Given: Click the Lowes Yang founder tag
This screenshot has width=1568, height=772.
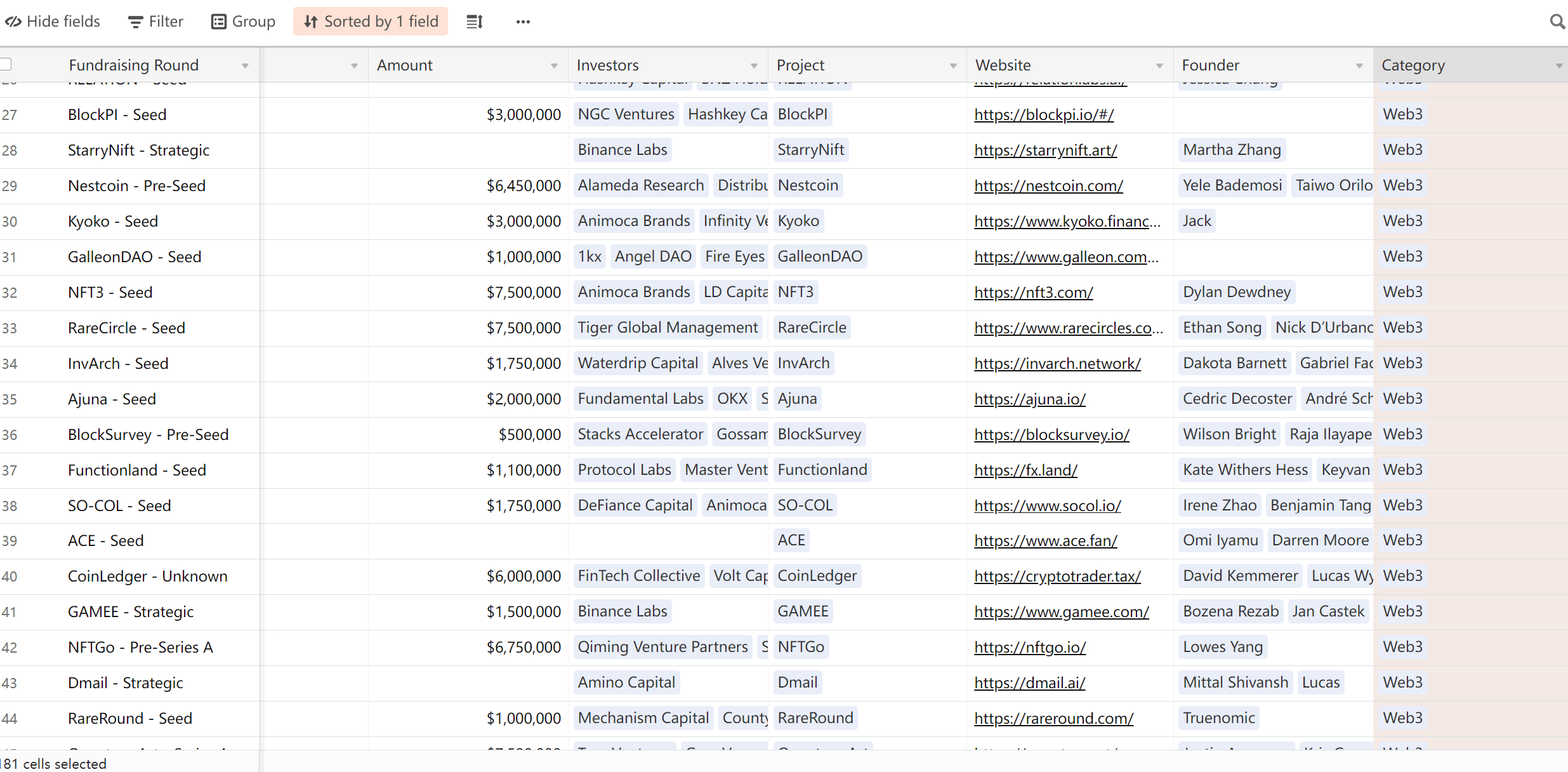Looking at the screenshot, I should [x=1223, y=647].
